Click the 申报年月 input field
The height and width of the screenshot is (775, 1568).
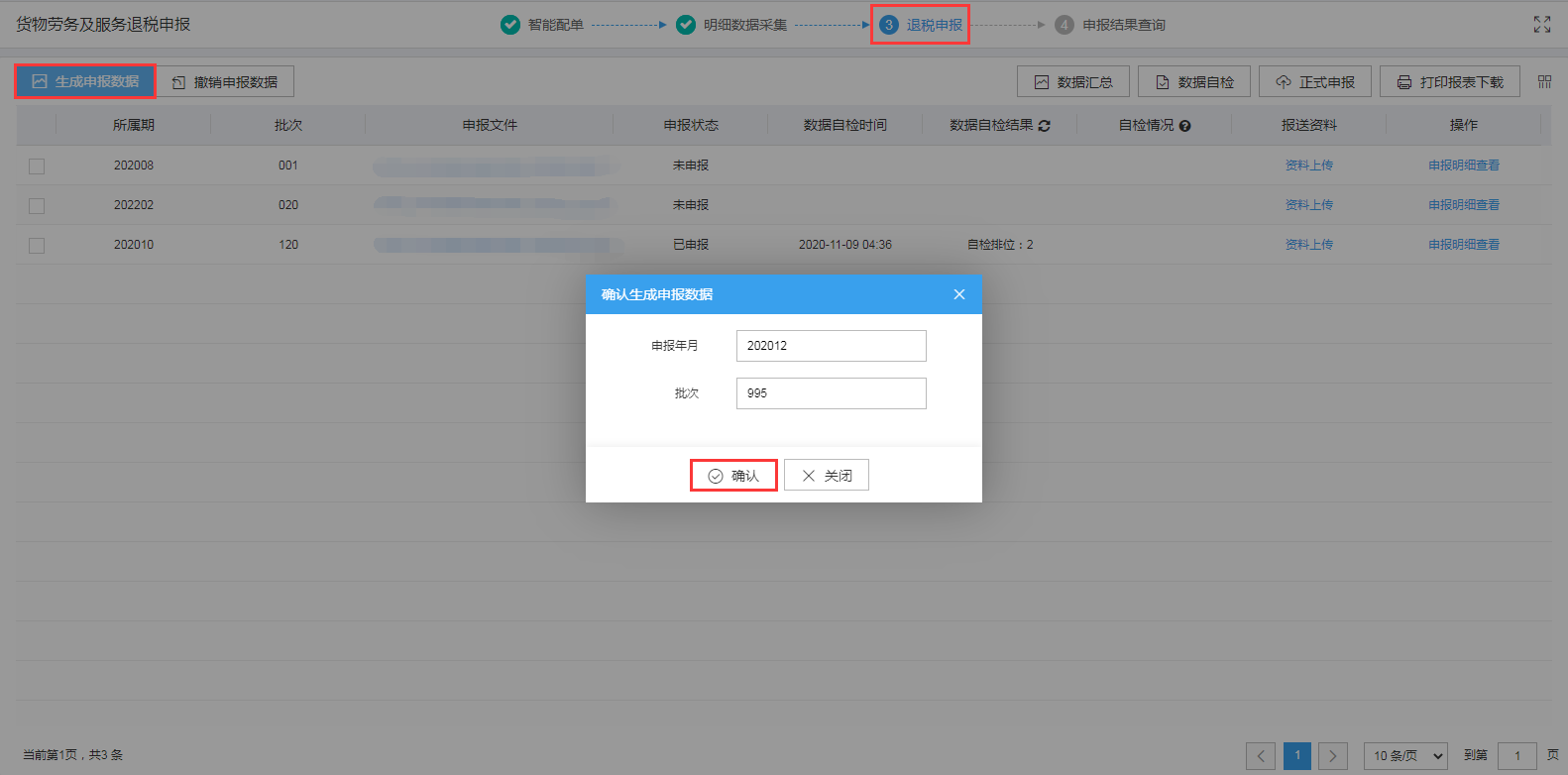(x=832, y=346)
